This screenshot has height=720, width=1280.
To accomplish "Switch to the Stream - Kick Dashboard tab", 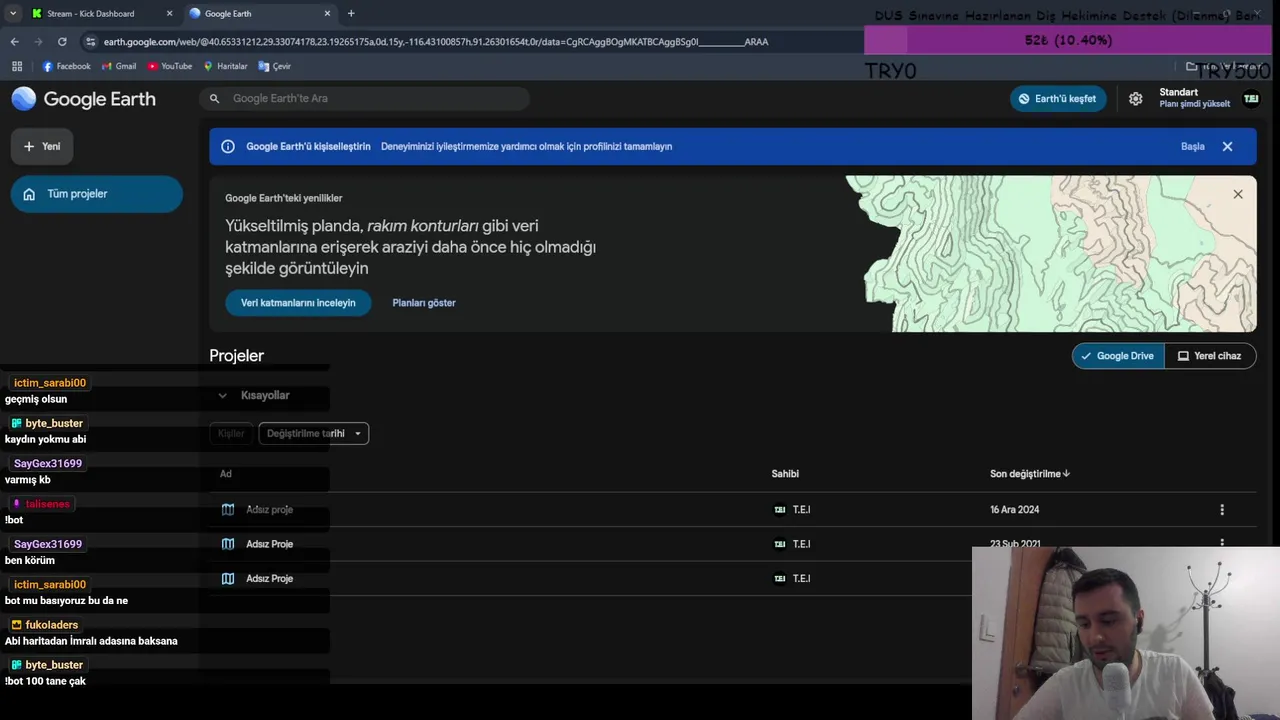I will coord(99,14).
